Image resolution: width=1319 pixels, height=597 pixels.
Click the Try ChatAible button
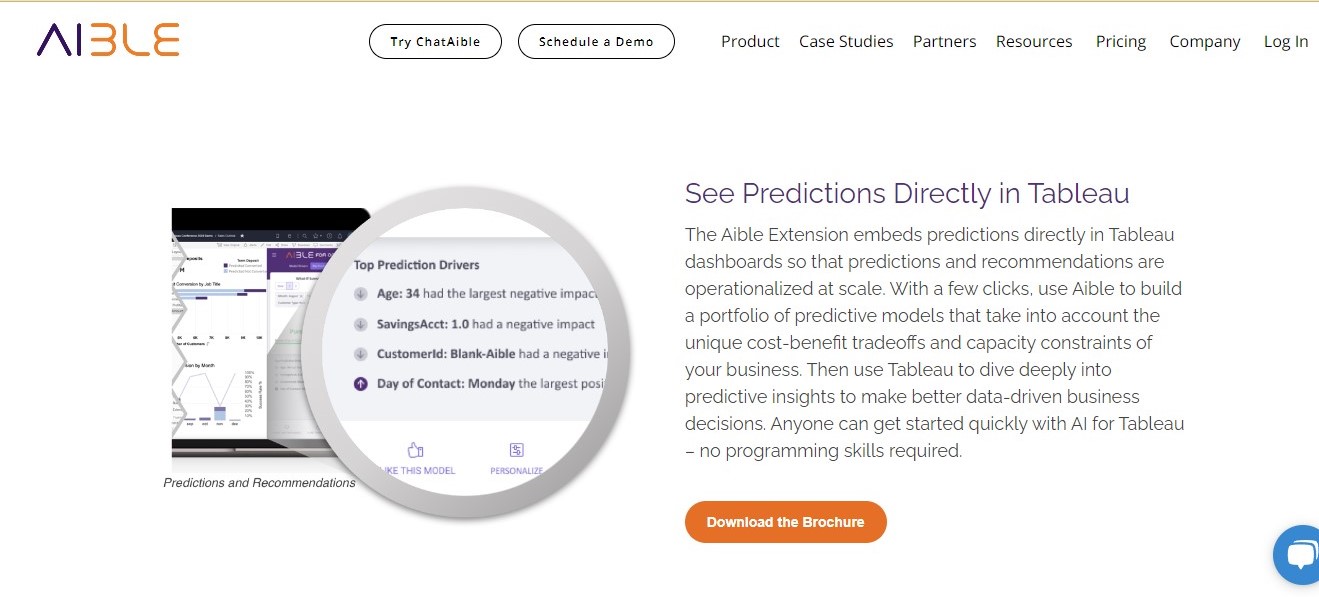click(x=435, y=41)
